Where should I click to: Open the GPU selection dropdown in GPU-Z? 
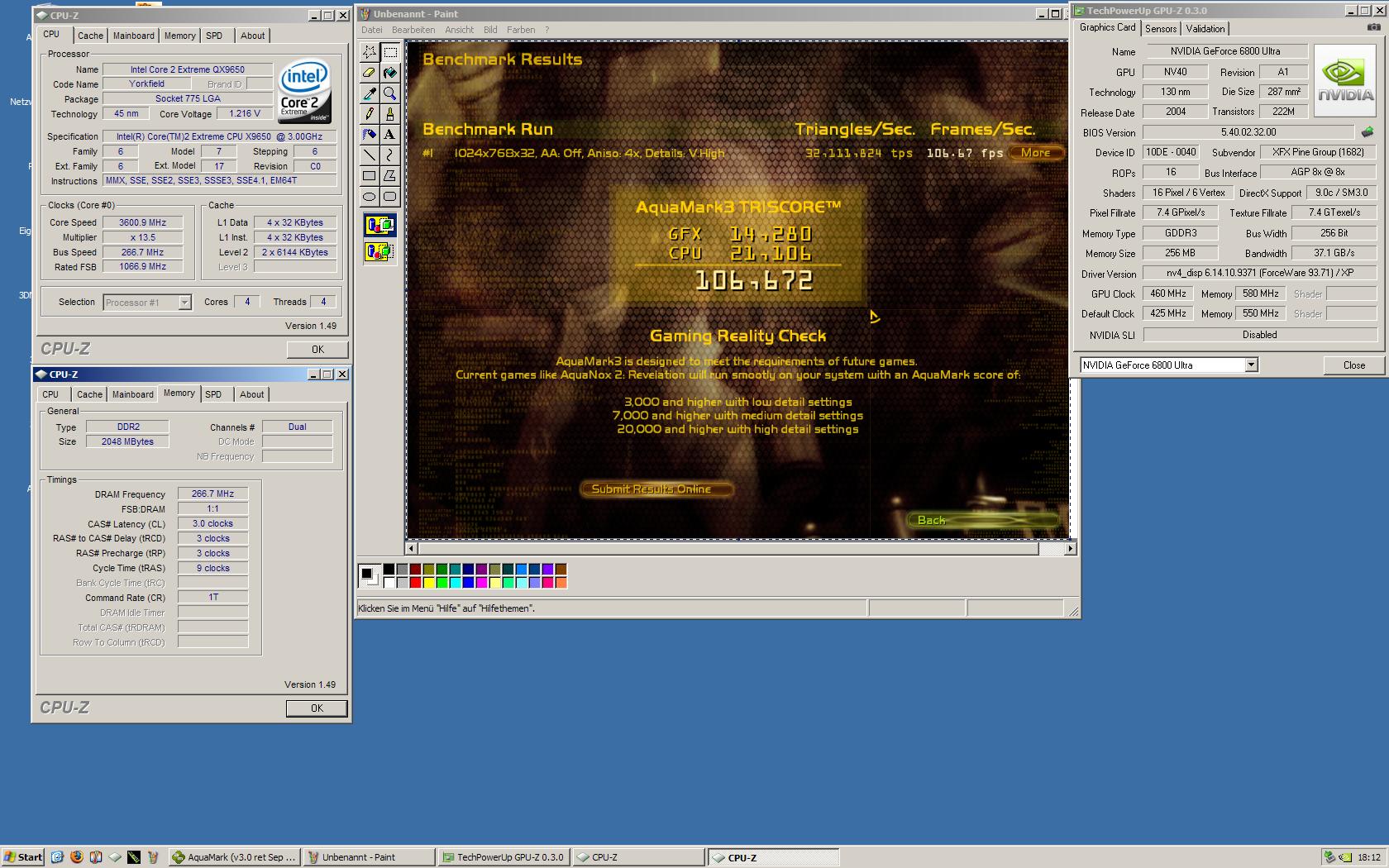pyautogui.click(x=1251, y=365)
